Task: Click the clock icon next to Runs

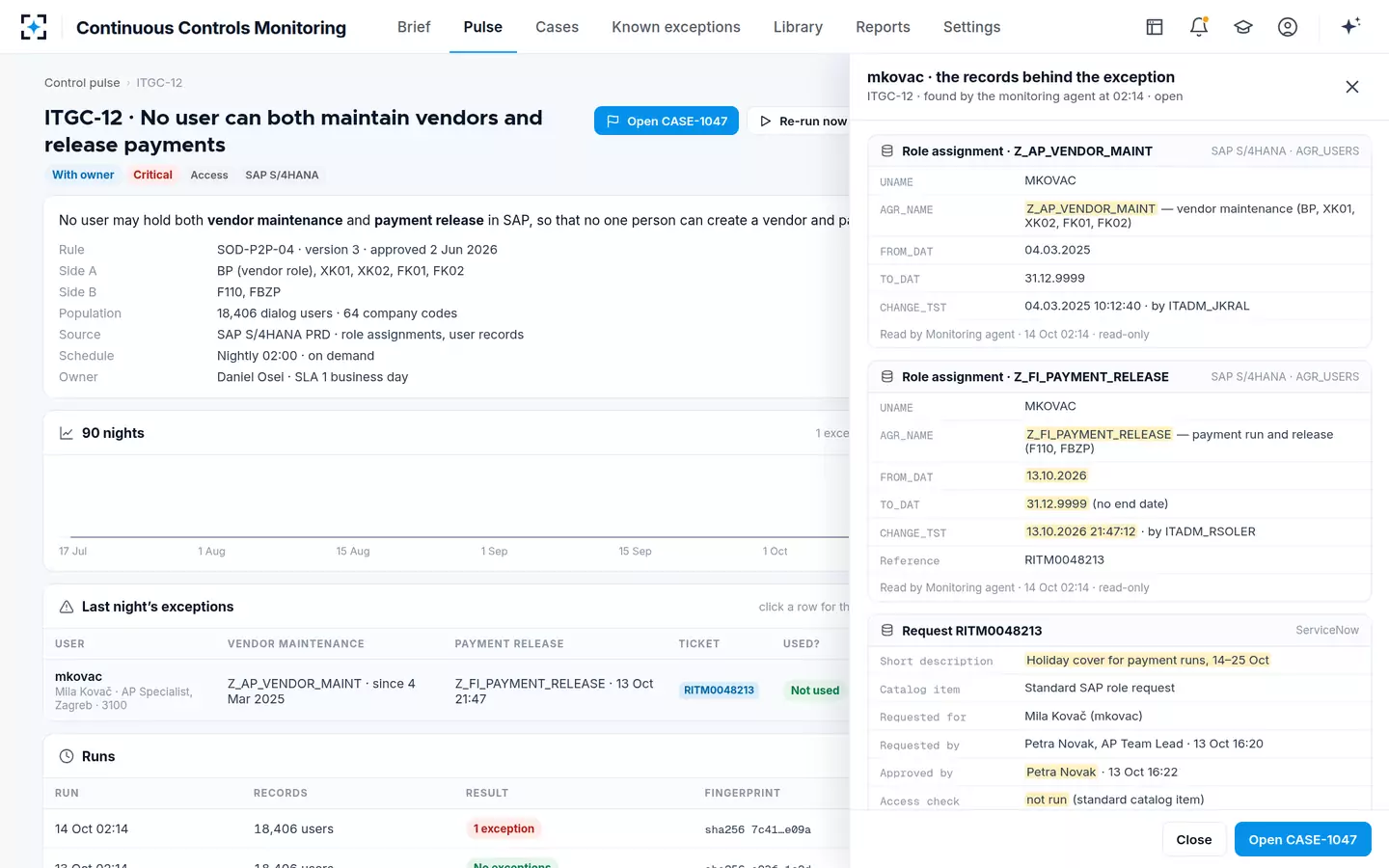Action: click(67, 756)
